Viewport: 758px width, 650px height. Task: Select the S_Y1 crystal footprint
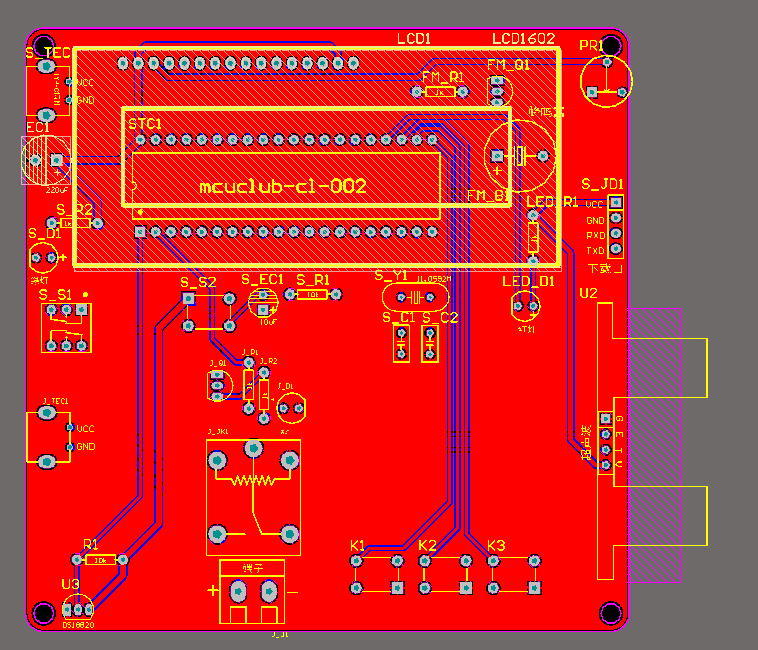tap(415, 298)
